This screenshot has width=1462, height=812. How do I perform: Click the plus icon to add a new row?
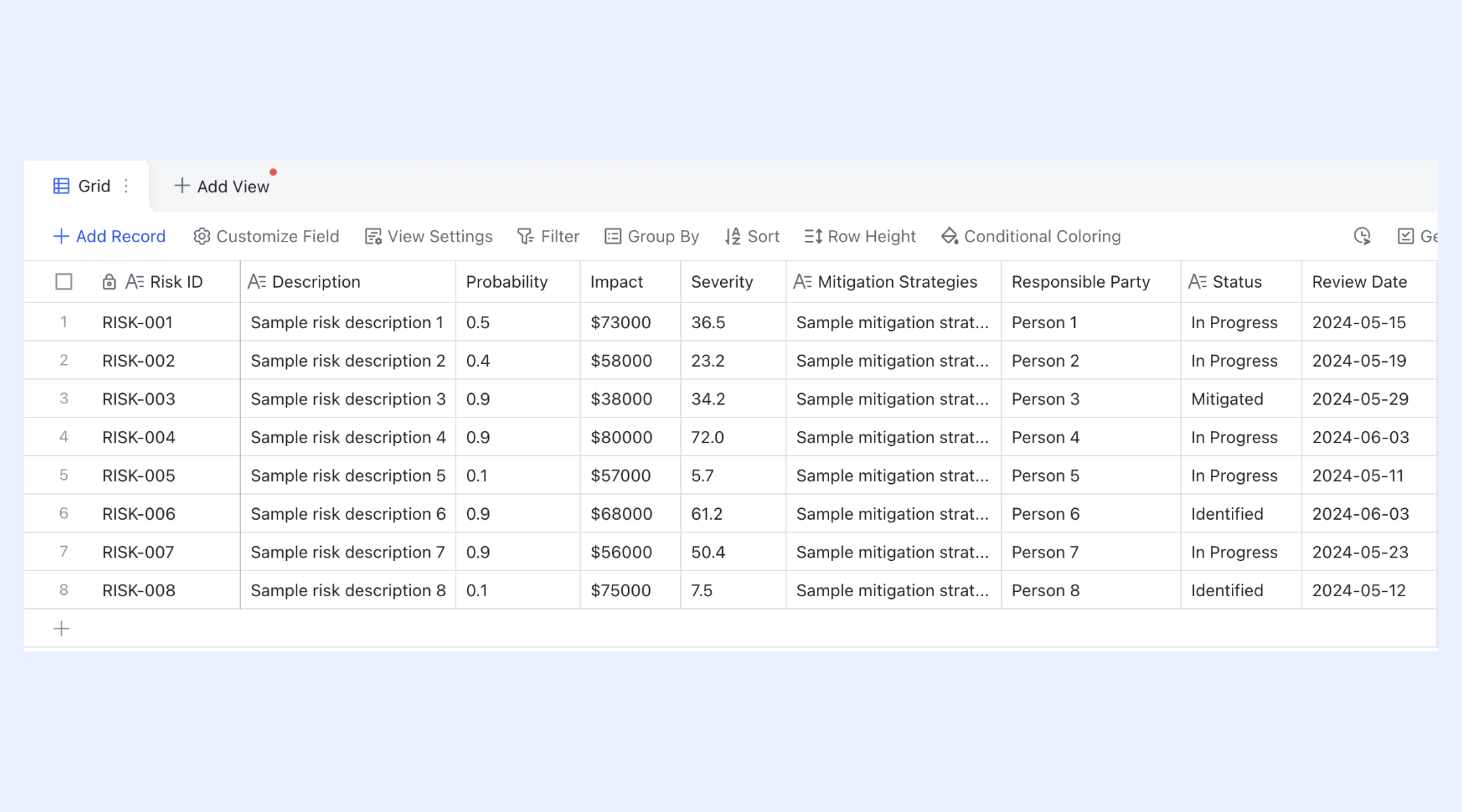[61, 629]
